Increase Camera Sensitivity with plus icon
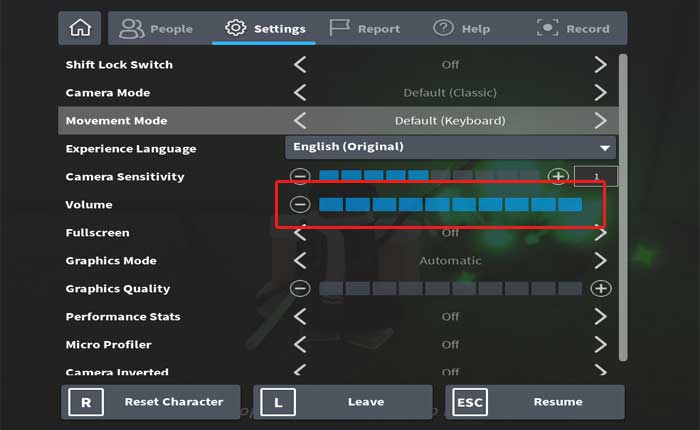Screen dimensions: 700x430 pos(558,177)
